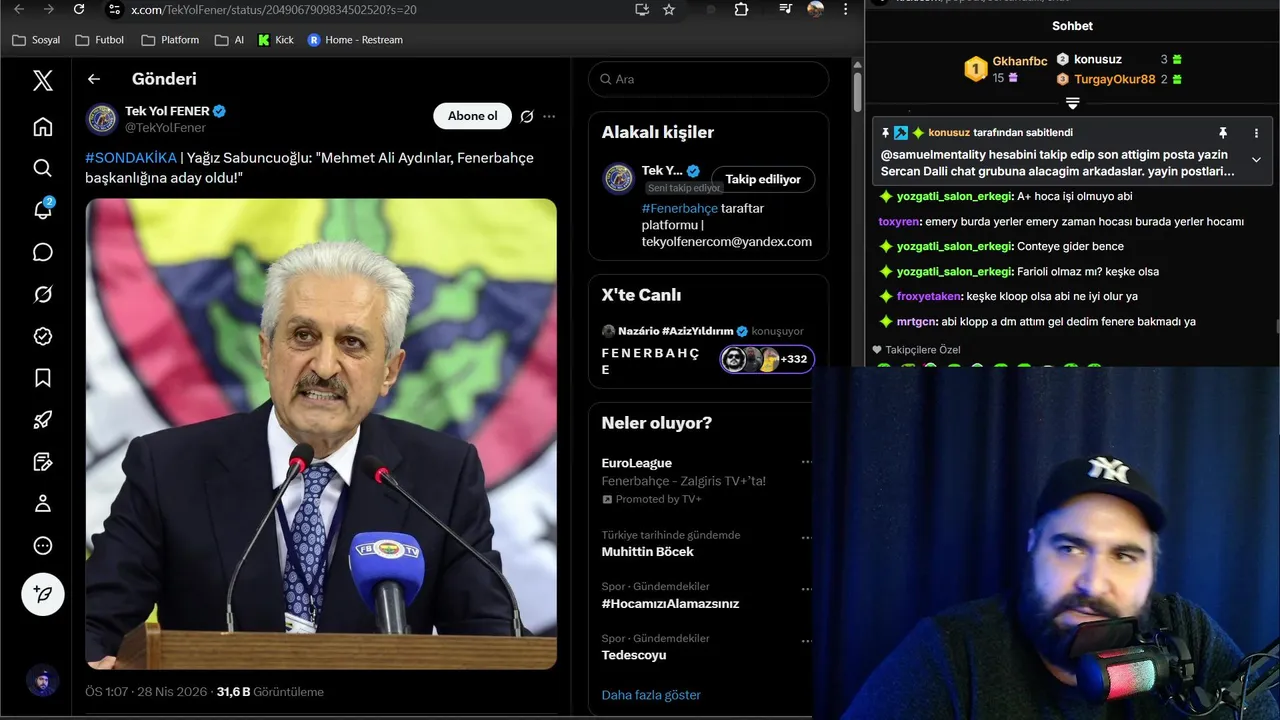Image resolution: width=1280 pixels, height=720 pixels.
Task: Click the toxyren username in chat
Action: [x=899, y=222]
